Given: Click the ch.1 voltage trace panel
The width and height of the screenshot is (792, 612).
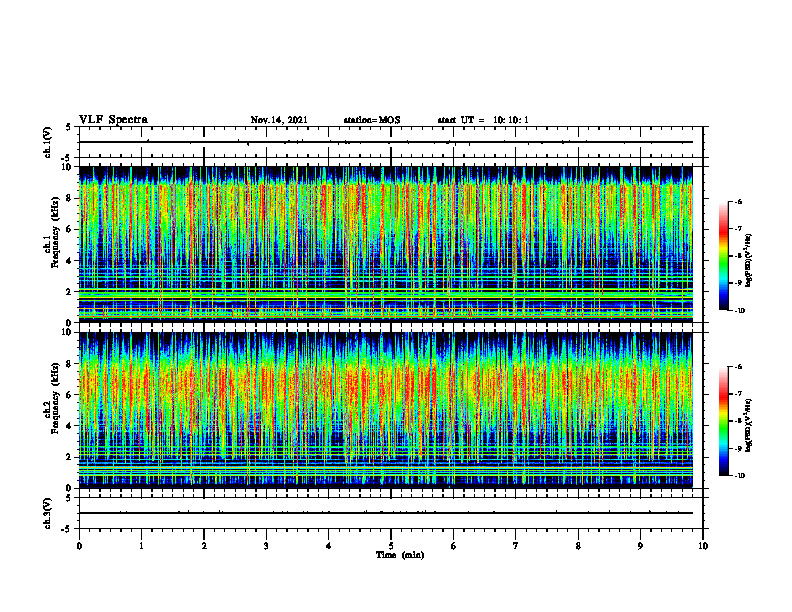Looking at the screenshot, I should [391, 142].
